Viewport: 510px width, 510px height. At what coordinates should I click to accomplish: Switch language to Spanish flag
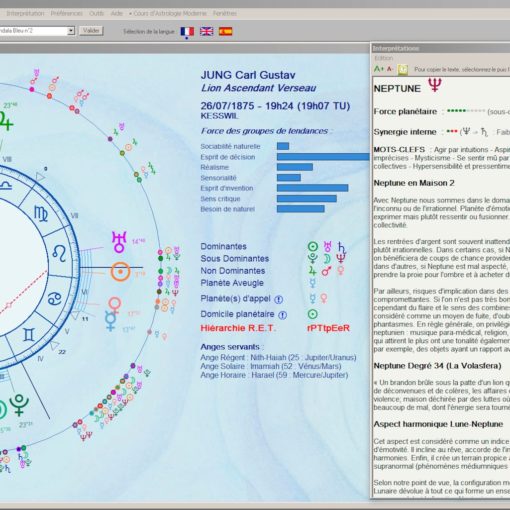[226, 31]
